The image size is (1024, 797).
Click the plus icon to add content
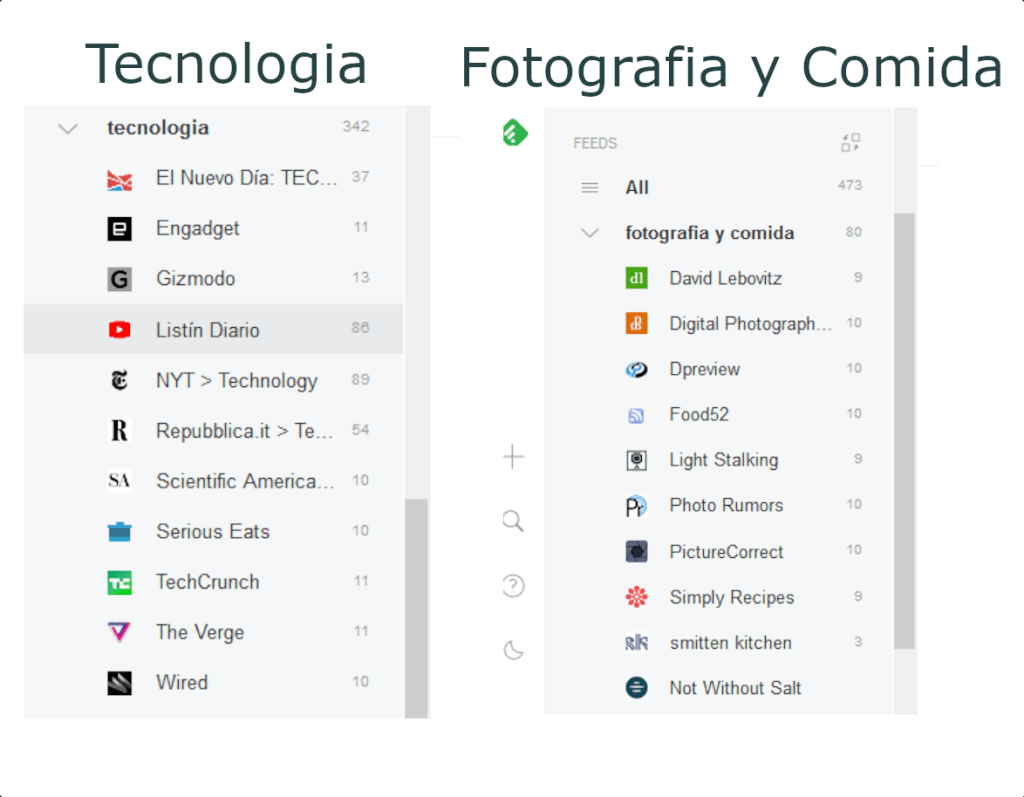pyautogui.click(x=513, y=458)
